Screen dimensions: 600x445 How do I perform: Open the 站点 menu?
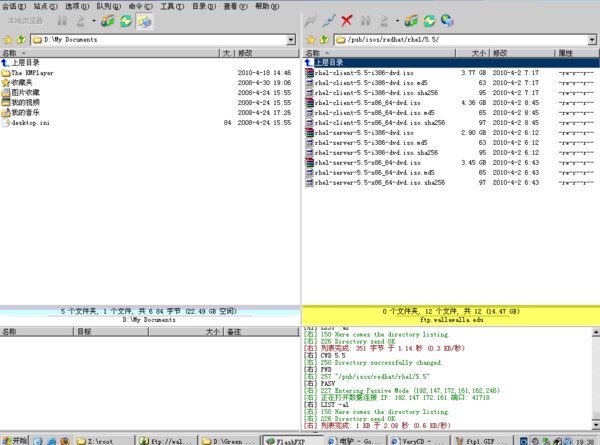[x=41, y=6]
